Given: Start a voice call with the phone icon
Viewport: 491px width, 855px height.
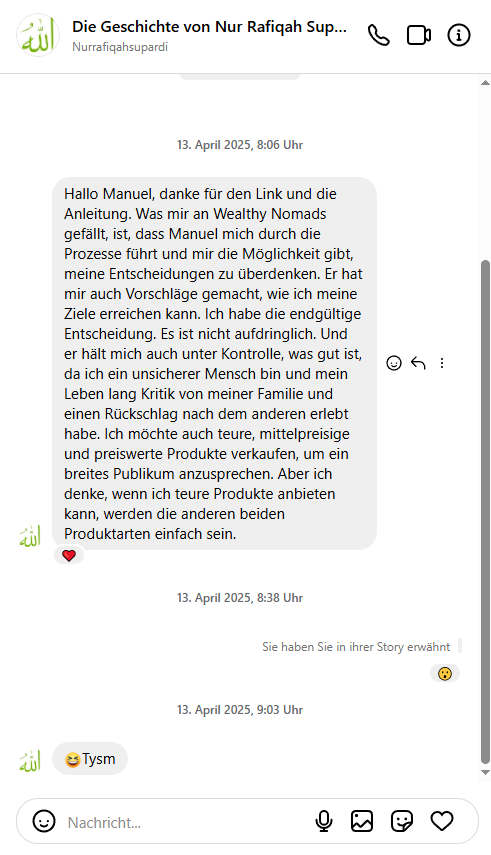Looking at the screenshot, I should (x=379, y=35).
